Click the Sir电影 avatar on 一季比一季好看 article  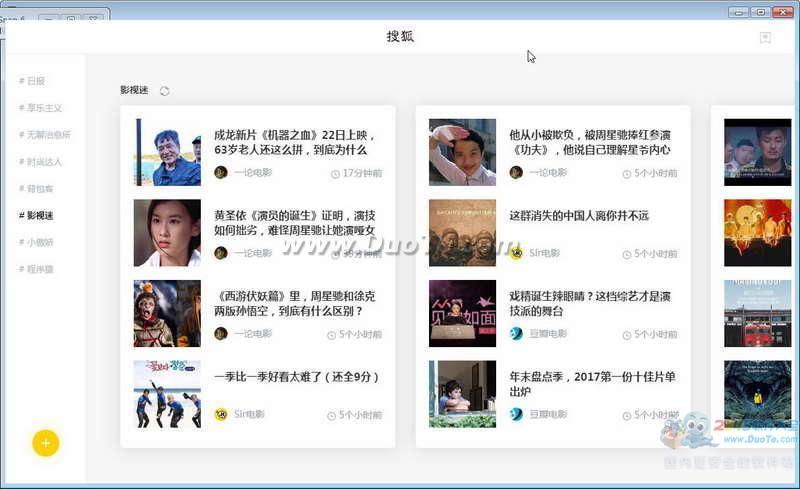tap(221, 414)
